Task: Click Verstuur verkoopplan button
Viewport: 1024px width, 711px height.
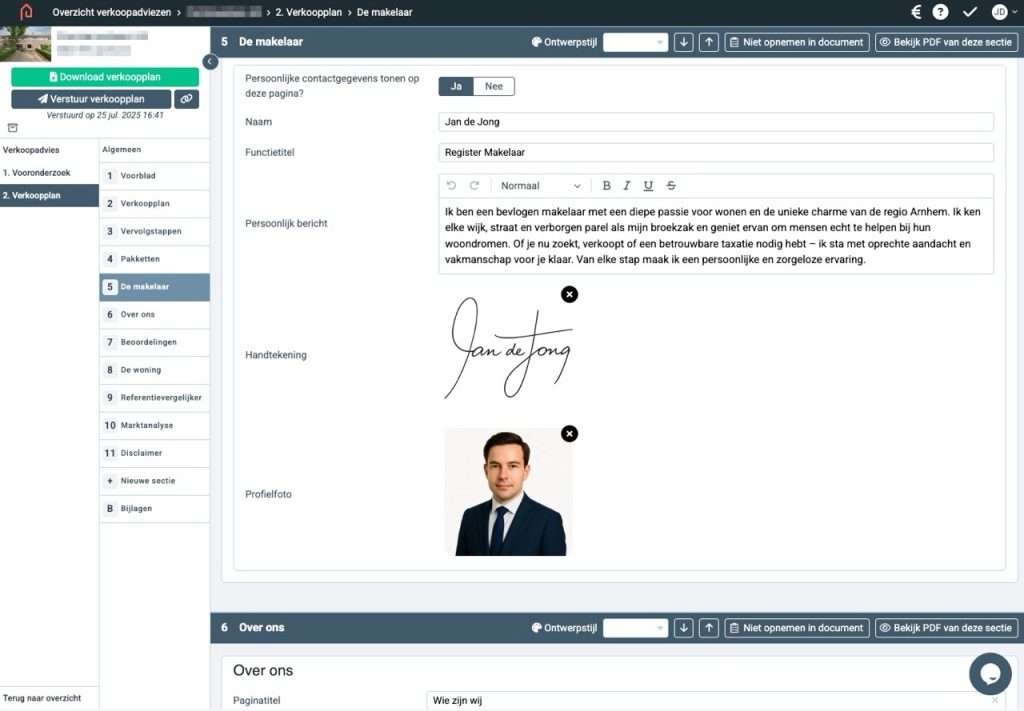Action: click(x=91, y=99)
